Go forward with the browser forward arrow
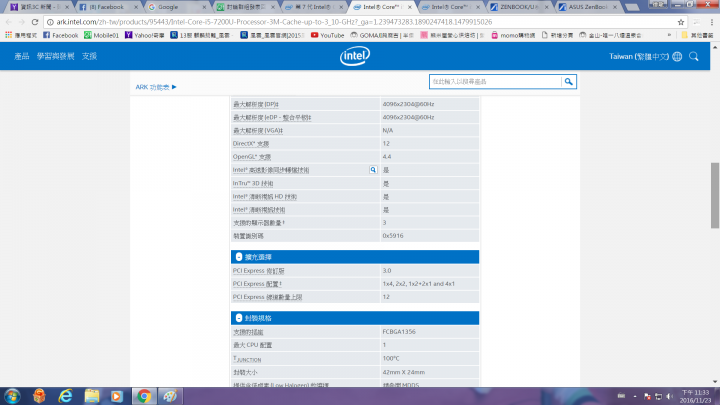The height and width of the screenshot is (405, 720). point(22,22)
